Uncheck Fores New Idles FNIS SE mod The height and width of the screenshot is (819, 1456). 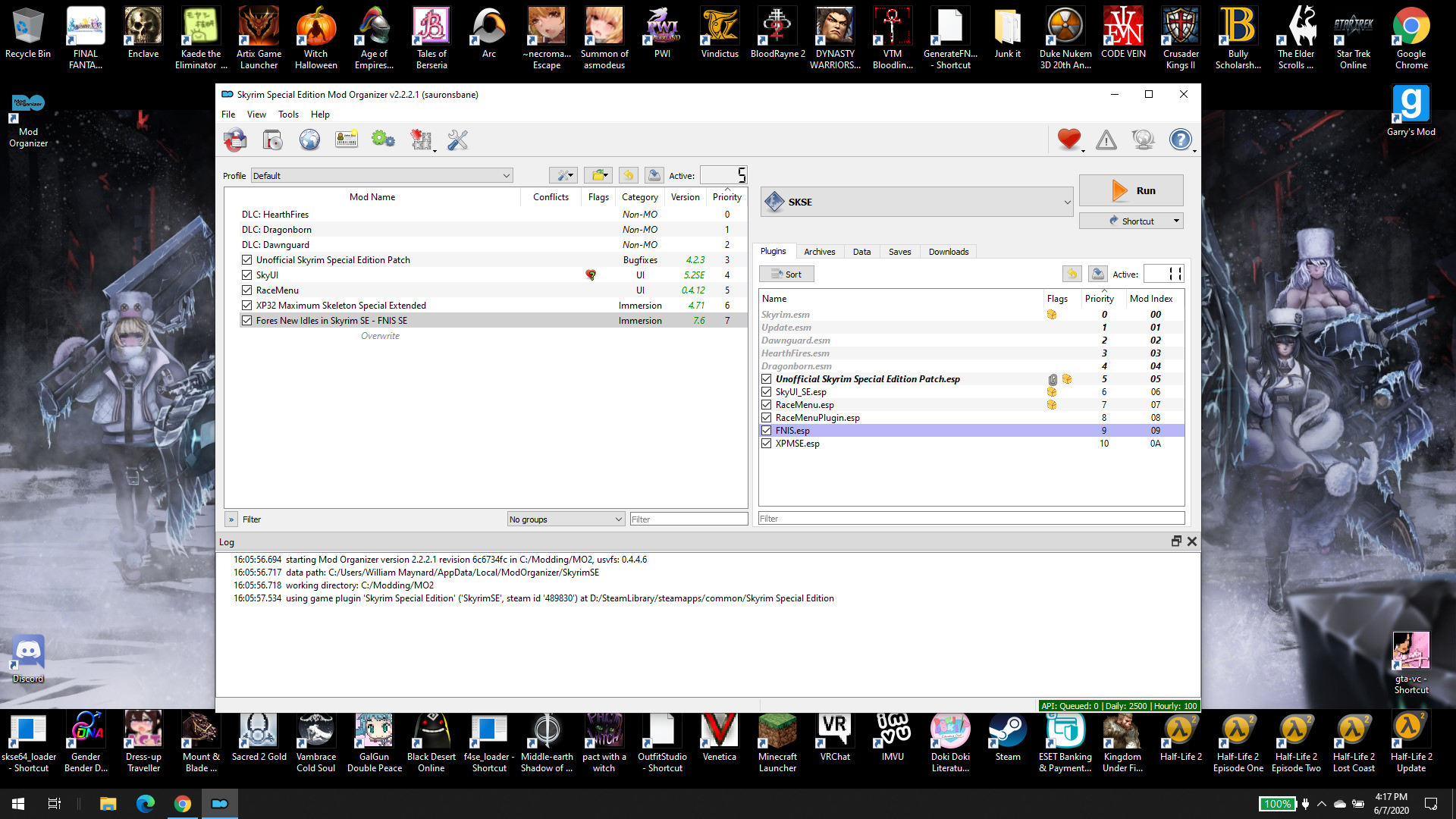[x=246, y=321]
